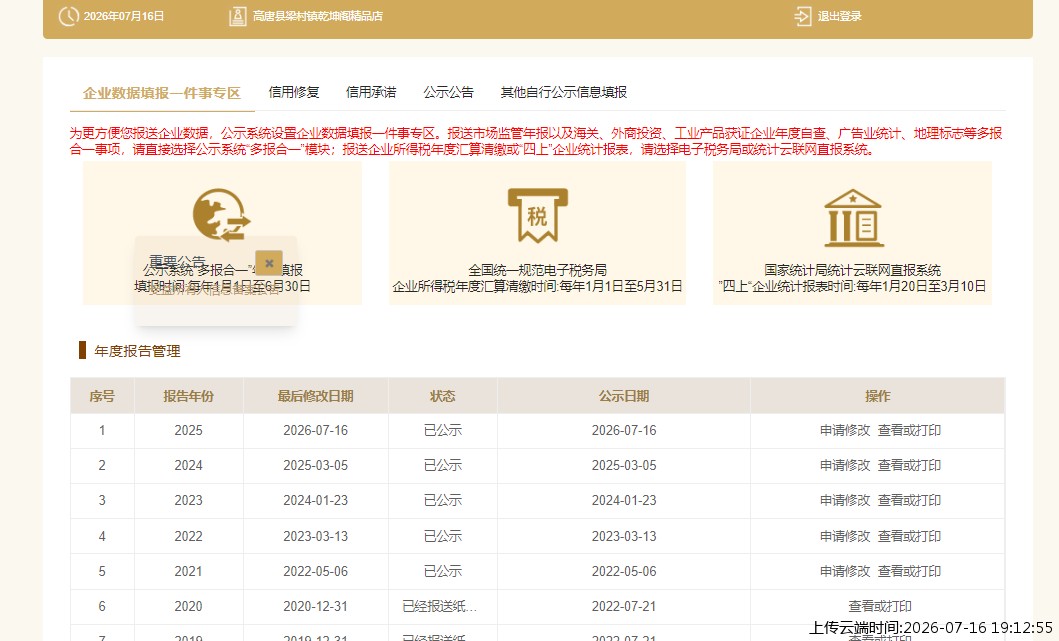The image size is (1059, 641).
Task: Click 申请修改 for the 2025 report
Action: [x=845, y=430]
